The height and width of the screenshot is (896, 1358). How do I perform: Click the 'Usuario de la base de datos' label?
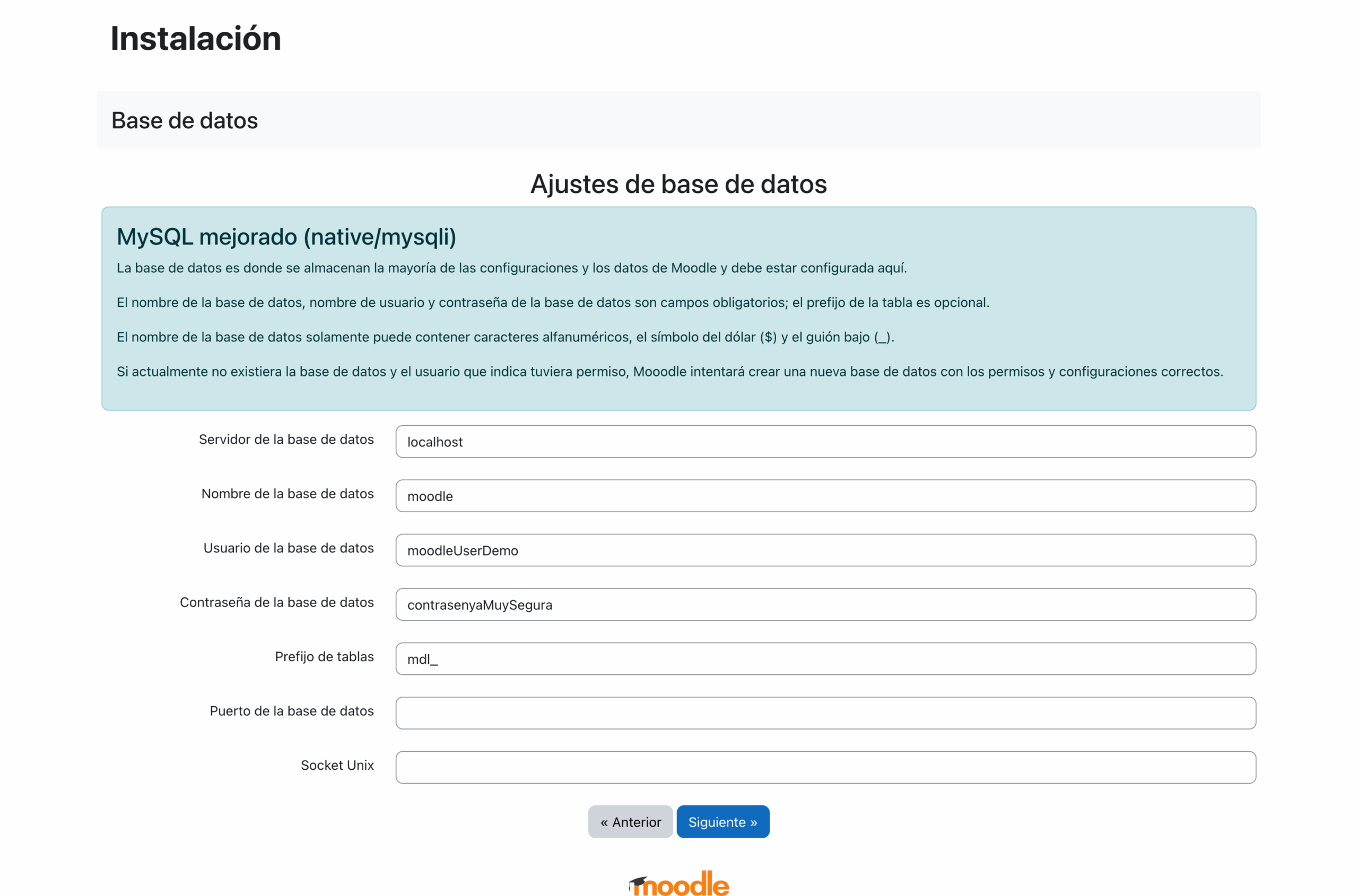pos(289,548)
